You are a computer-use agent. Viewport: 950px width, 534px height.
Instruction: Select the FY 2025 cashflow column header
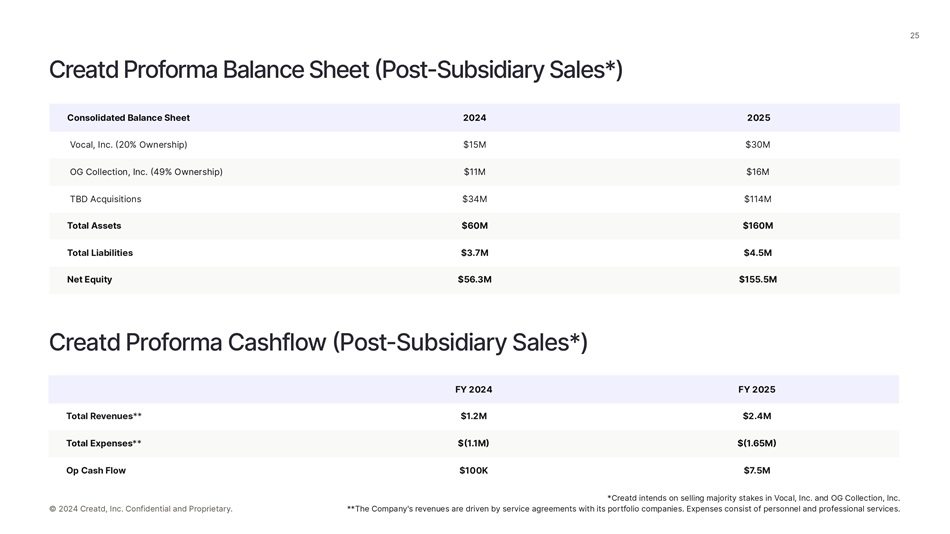pyautogui.click(x=756, y=390)
